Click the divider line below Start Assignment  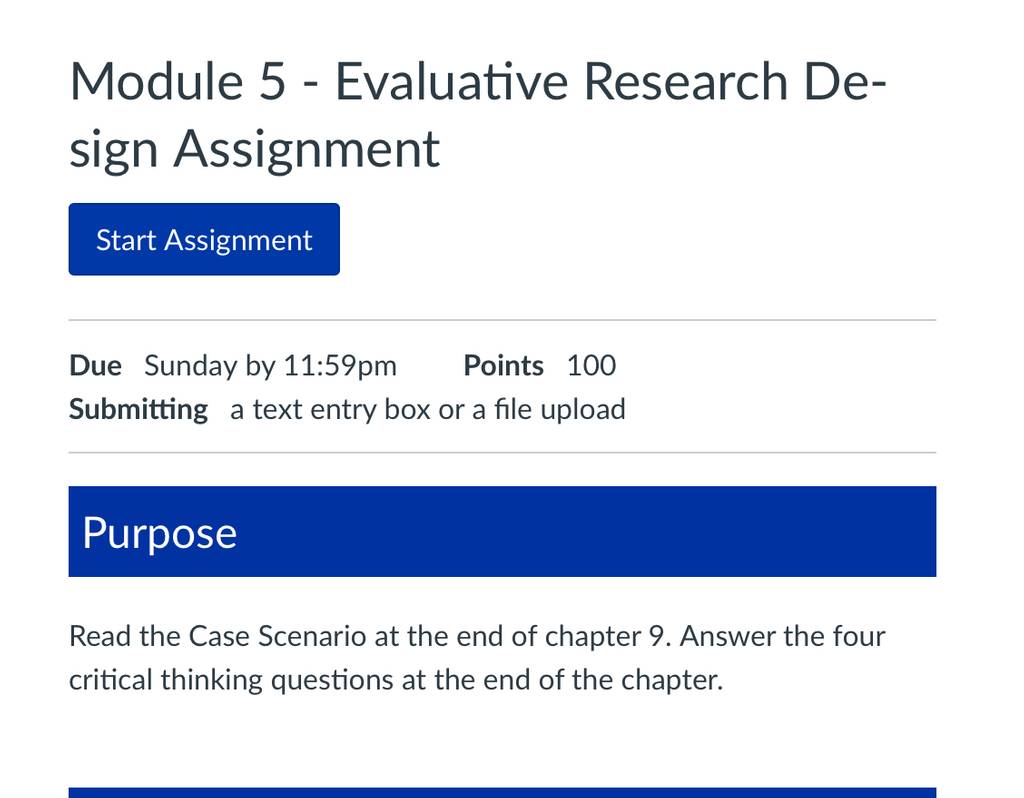coord(502,320)
